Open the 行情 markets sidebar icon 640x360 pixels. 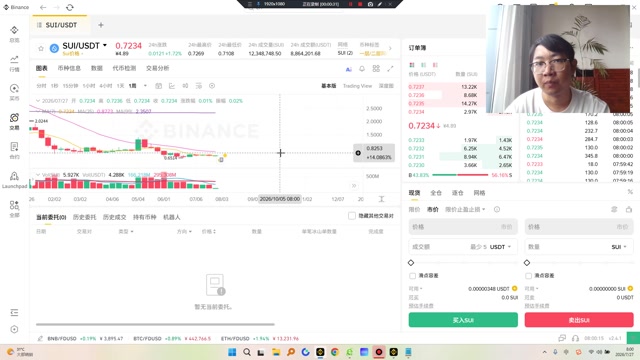click(x=14, y=59)
